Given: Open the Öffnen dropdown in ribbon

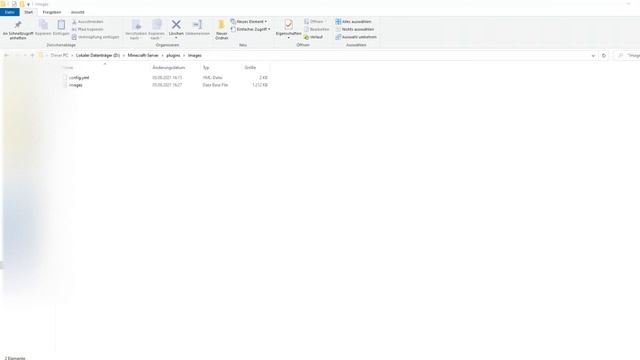Looking at the screenshot, I should click(x=326, y=22).
